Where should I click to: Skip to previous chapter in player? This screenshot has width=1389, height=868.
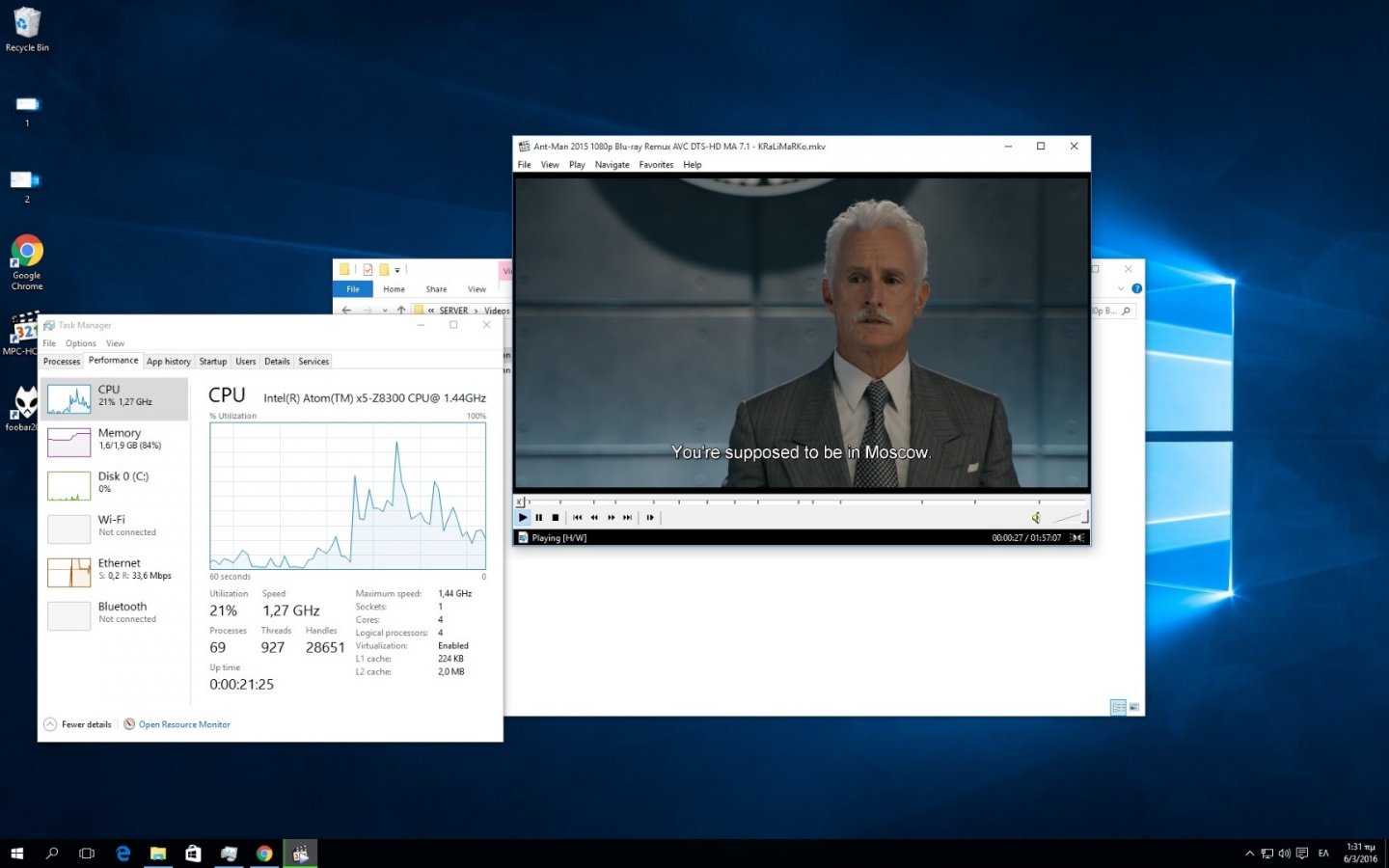(578, 518)
